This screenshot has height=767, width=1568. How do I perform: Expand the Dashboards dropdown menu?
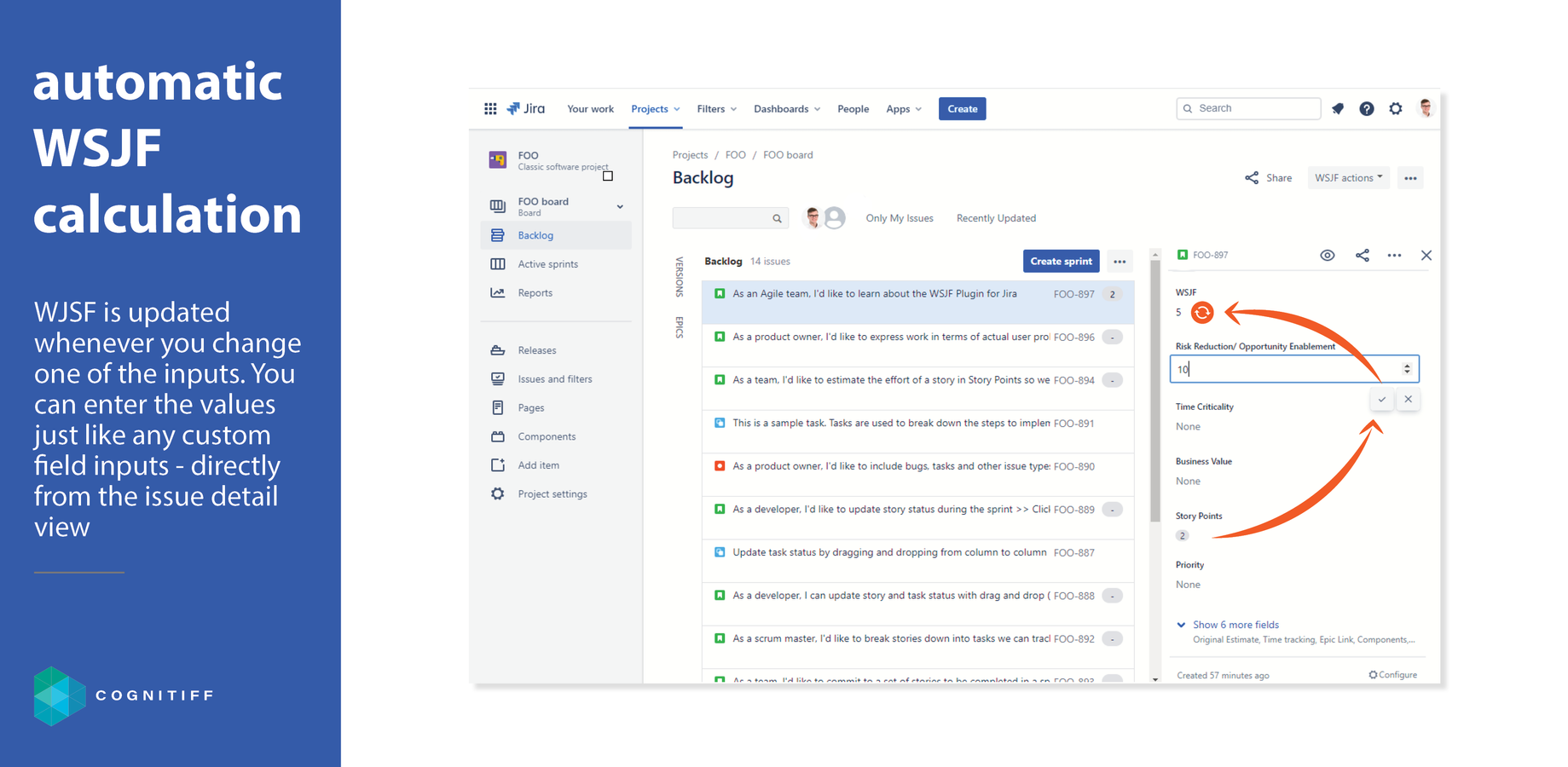(787, 109)
